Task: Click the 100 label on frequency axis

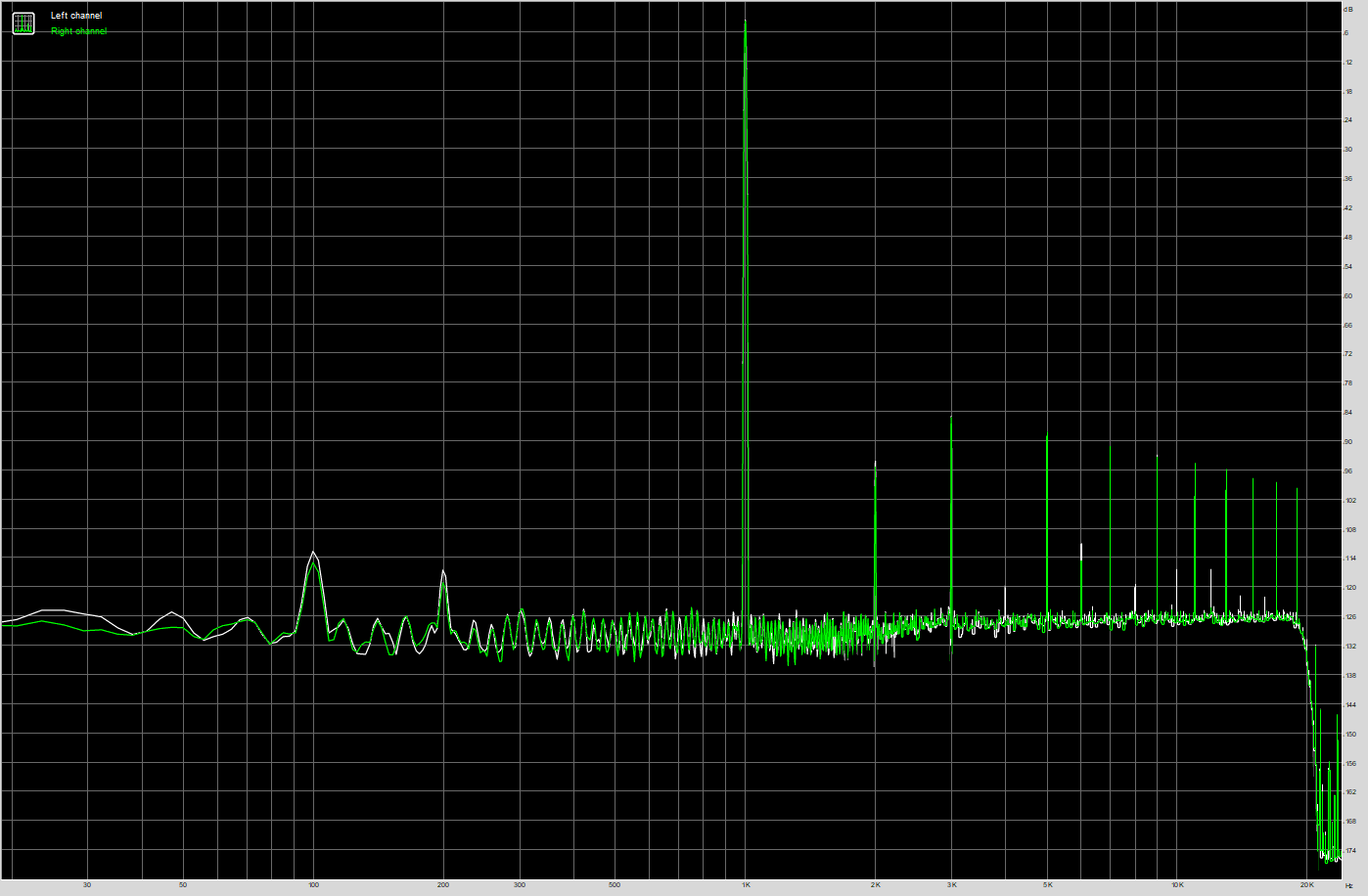Action: coord(313,885)
